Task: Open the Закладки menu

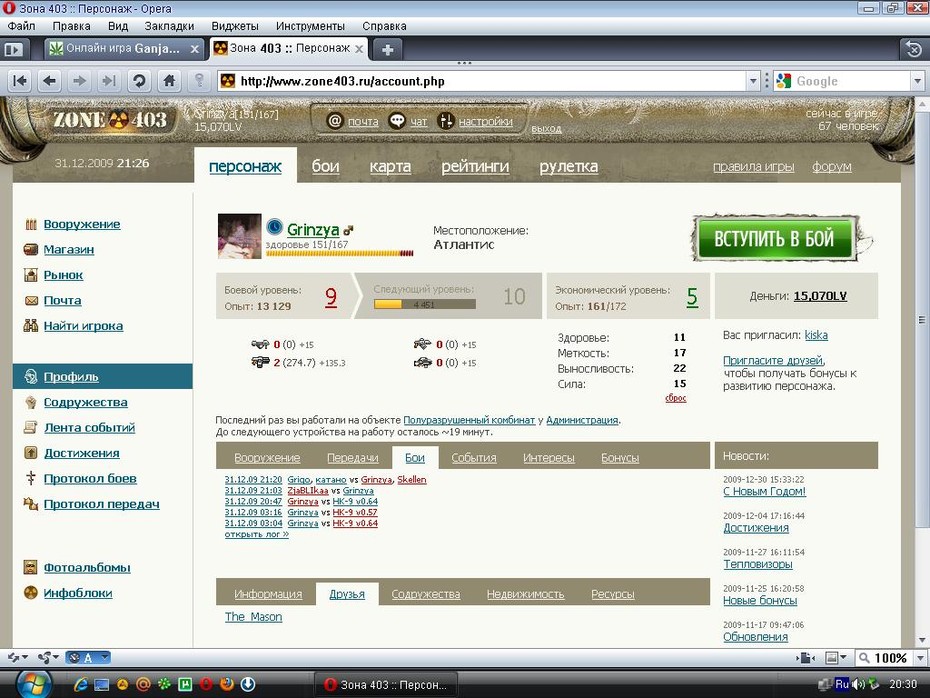Action: (x=169, y=26)
